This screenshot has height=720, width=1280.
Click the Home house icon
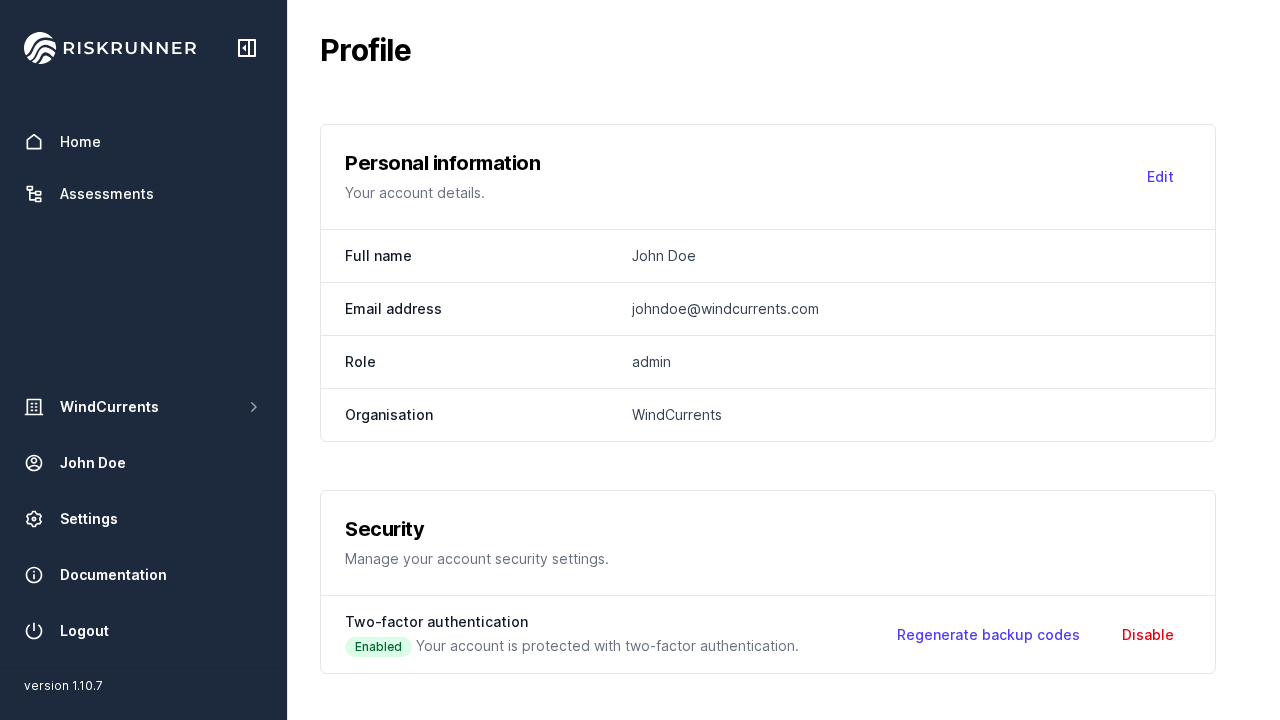[34, 142]
